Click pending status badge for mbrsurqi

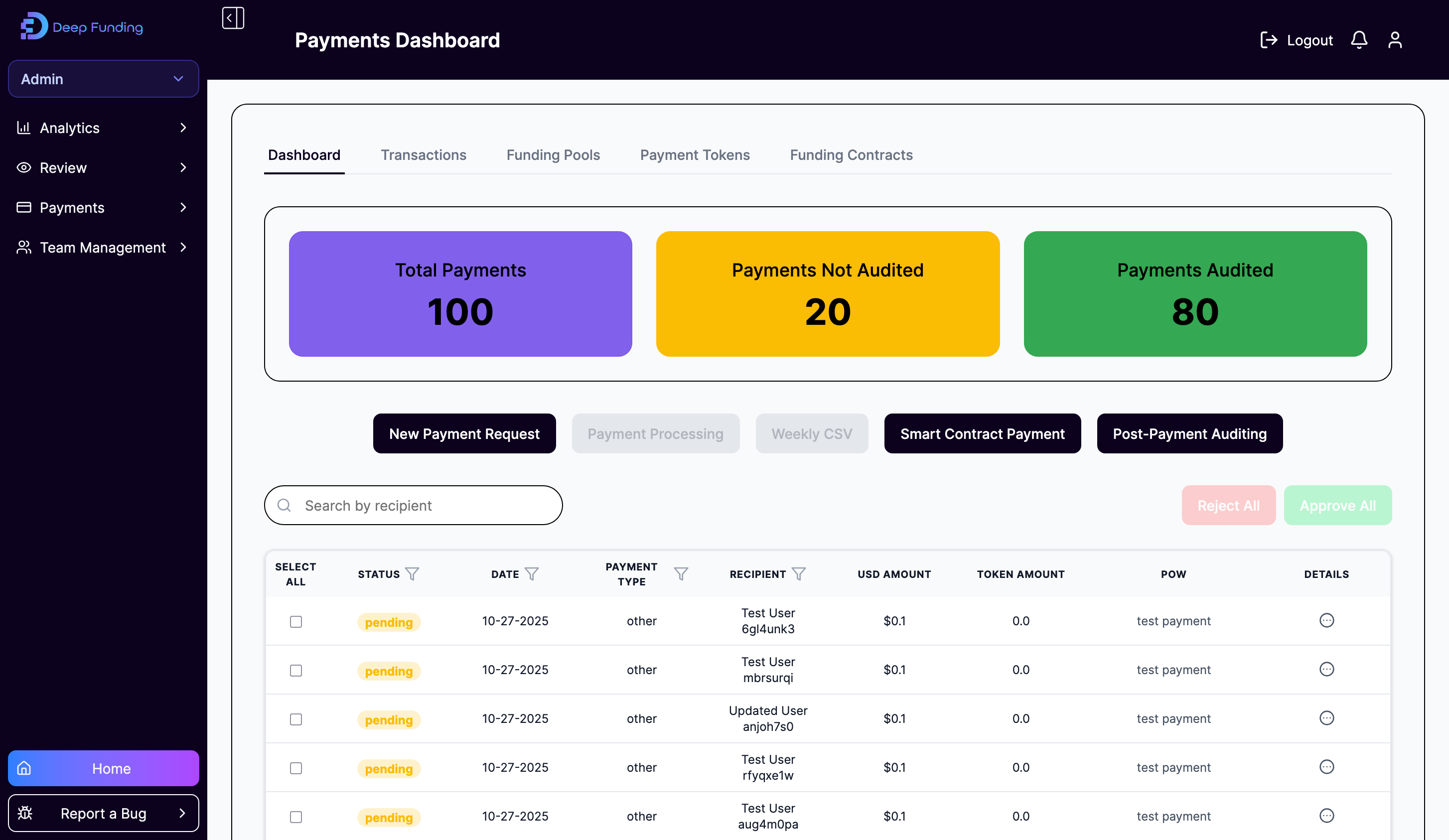coord(389,671)
